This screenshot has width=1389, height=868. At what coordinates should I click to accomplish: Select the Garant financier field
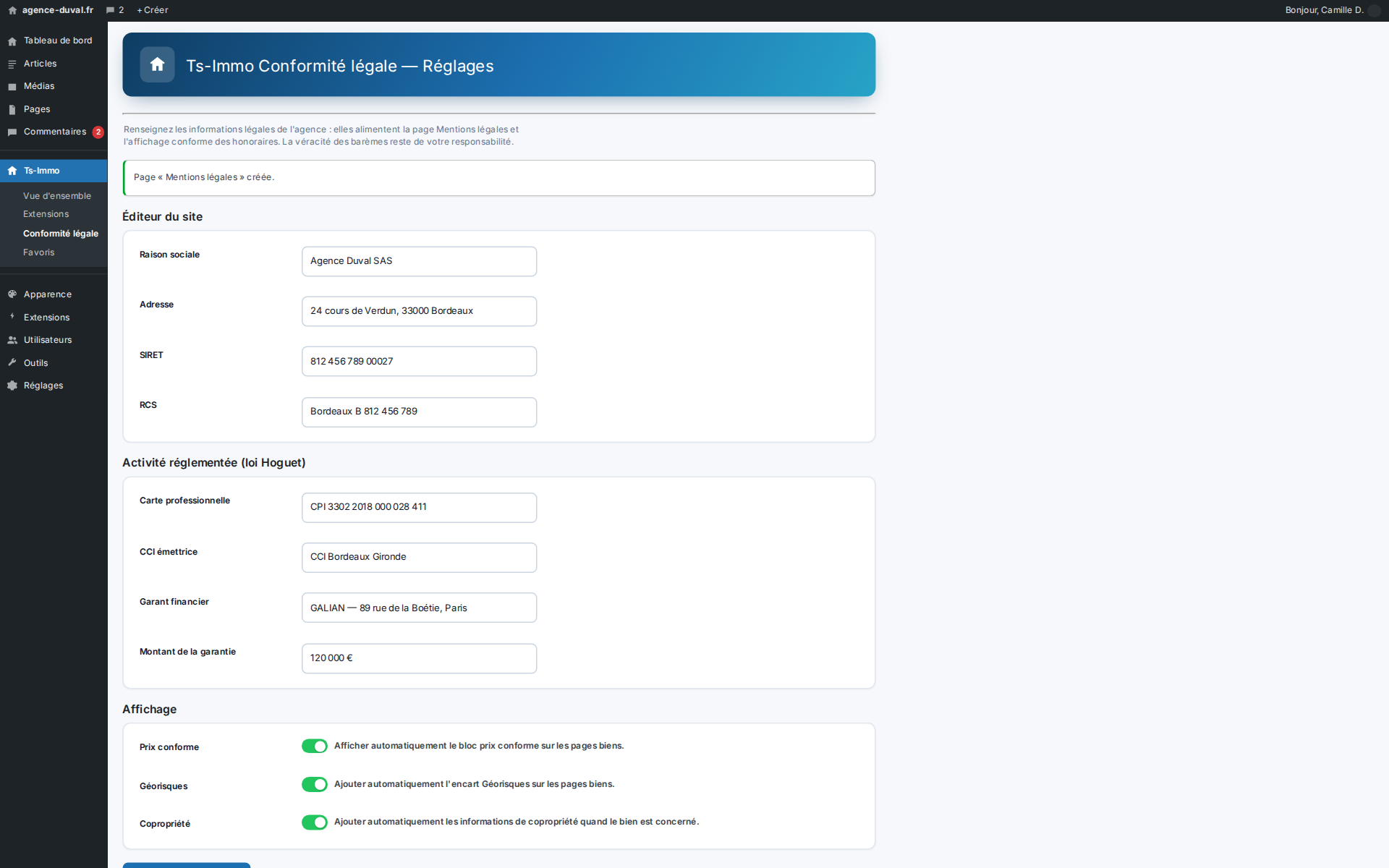coord(419,608)
